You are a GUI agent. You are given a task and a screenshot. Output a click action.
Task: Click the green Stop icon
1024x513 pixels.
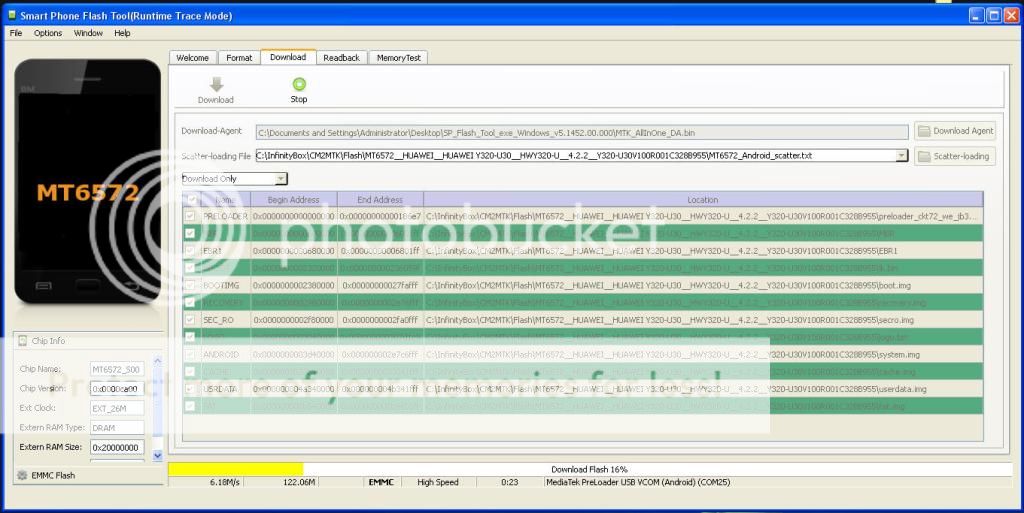[298, 85]
